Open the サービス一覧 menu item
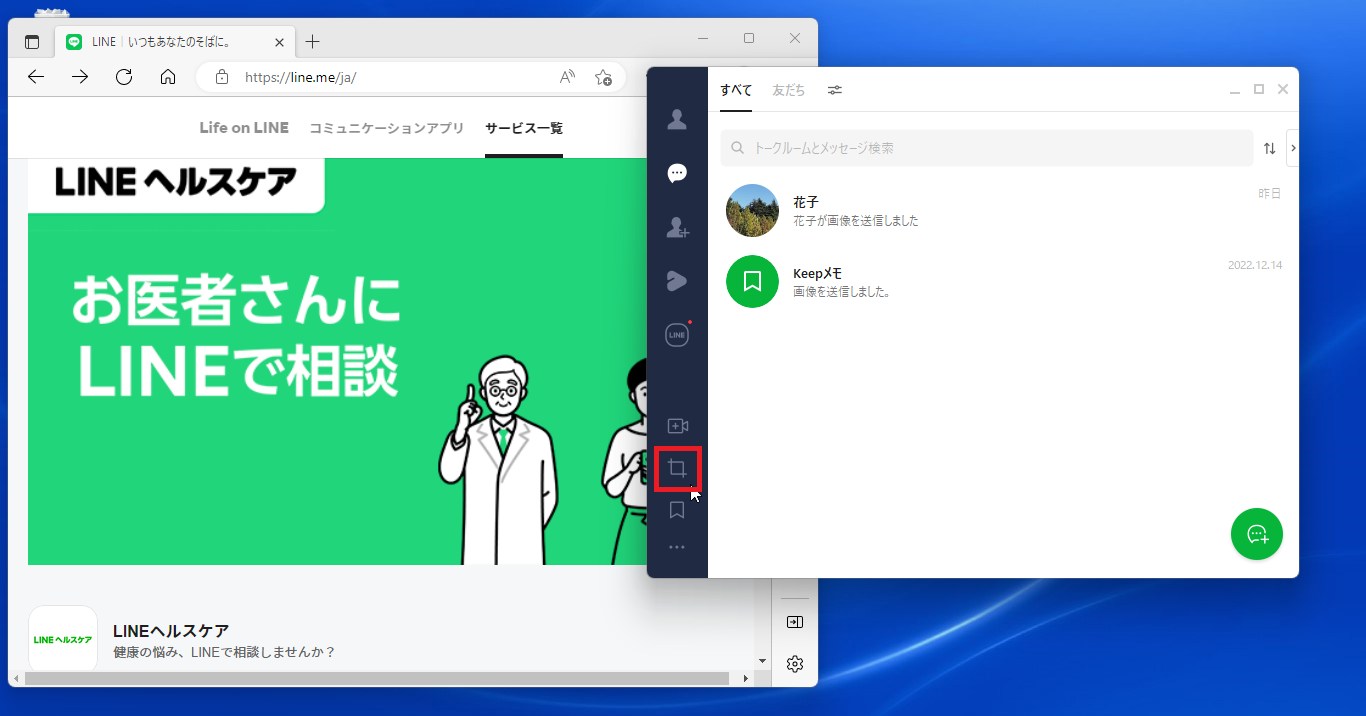1366x716 pixels. click(523, 128)
